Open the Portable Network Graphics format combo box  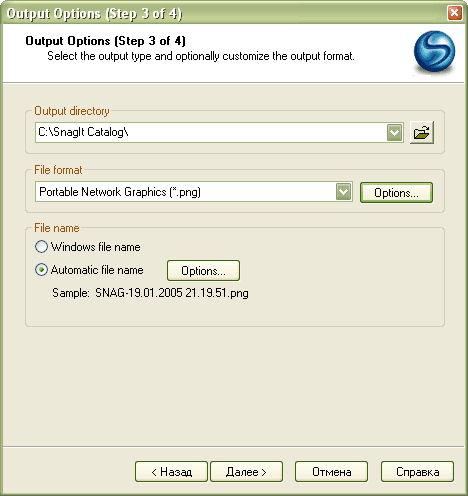194,192
